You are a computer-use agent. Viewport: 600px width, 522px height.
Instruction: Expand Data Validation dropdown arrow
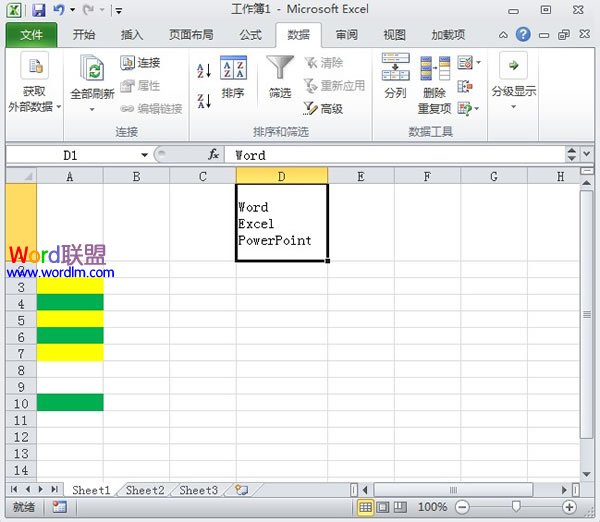pyautogui.click(x=478, y=62)
